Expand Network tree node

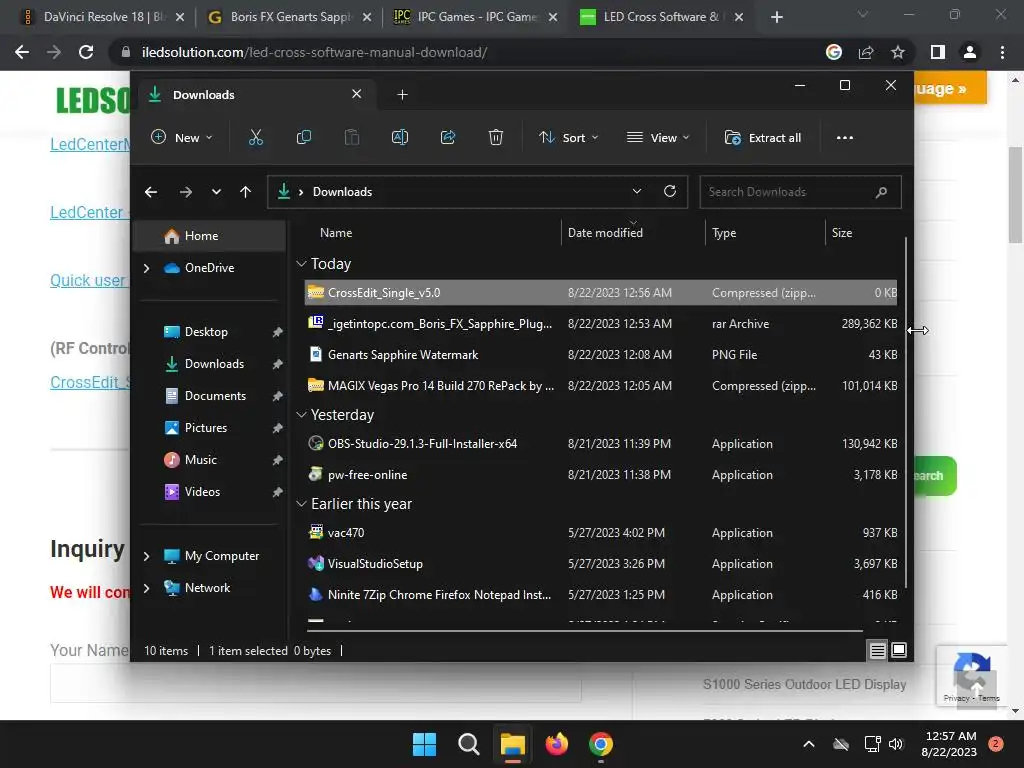tap(146, 588)
